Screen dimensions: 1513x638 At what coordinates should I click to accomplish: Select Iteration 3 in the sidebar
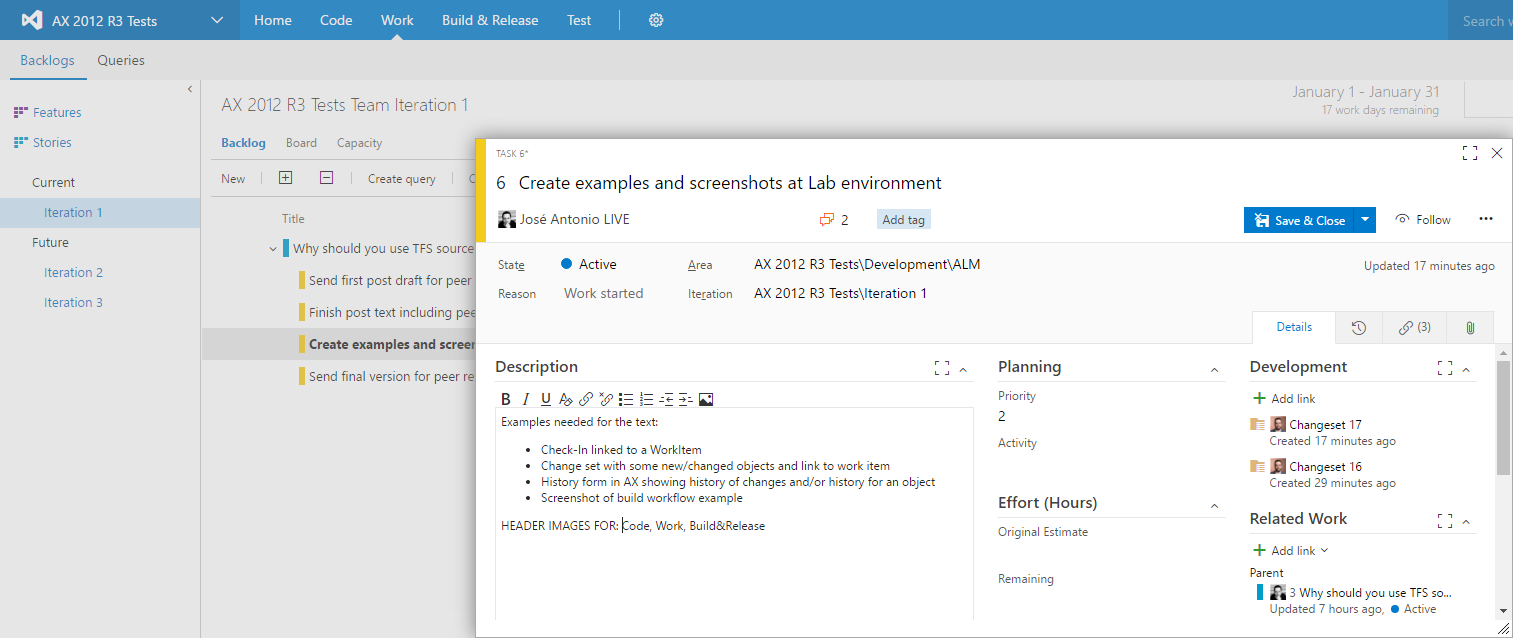pos(73,302)
